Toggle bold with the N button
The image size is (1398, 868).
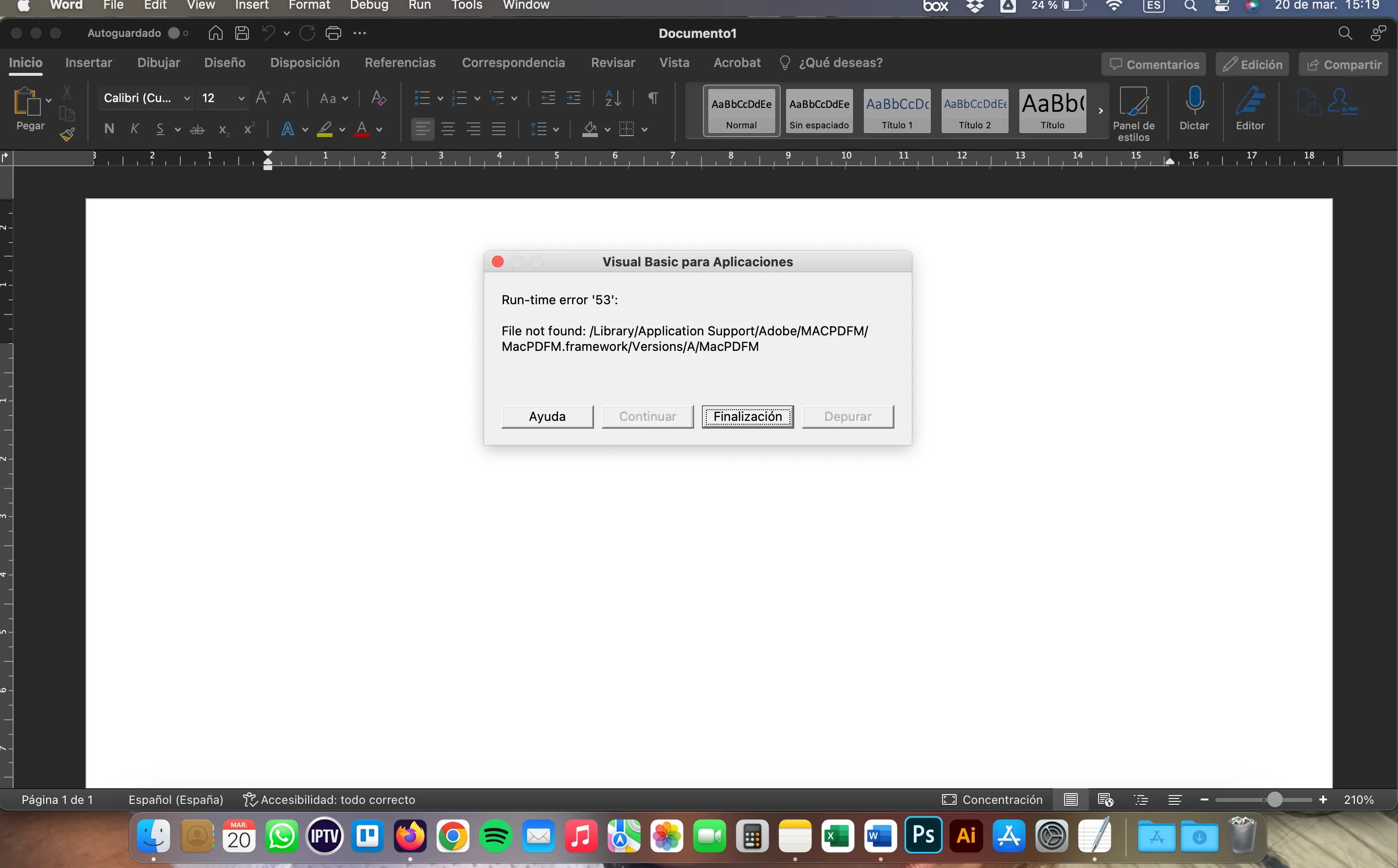[x=109, y=129]
